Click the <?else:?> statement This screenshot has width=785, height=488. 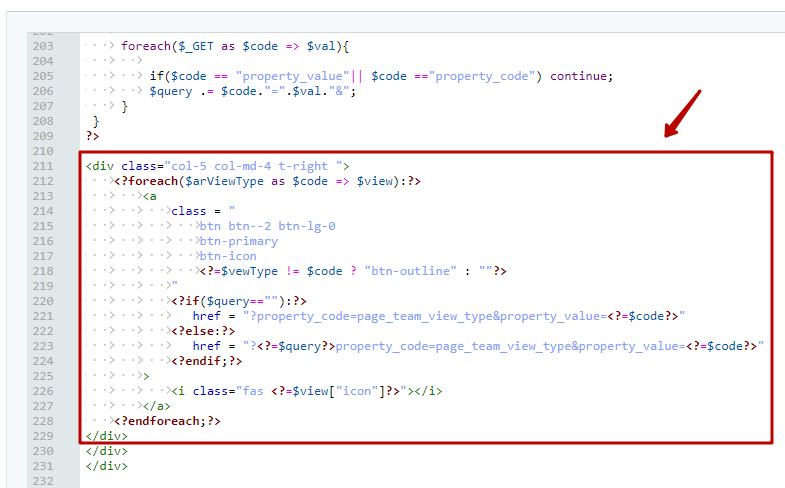203,331
